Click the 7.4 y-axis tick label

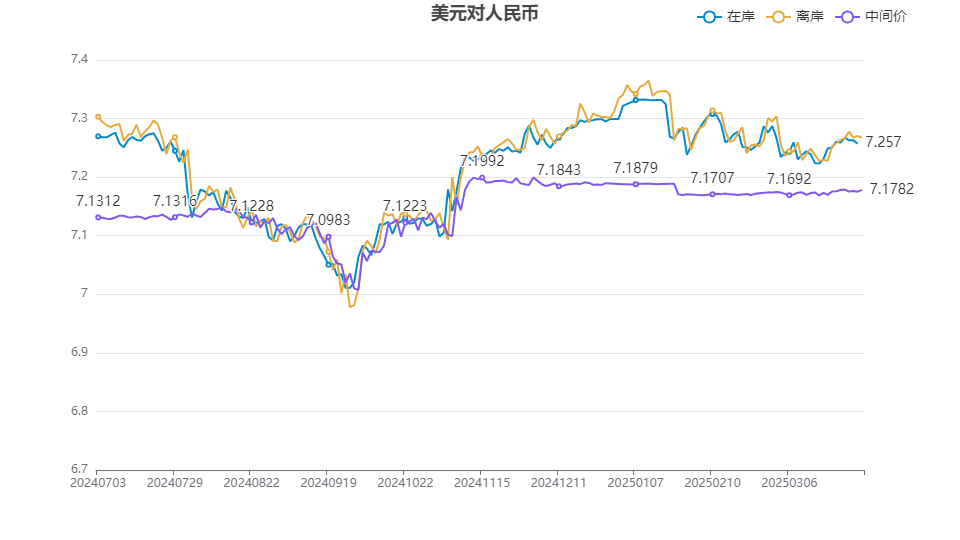pos(79,60)
